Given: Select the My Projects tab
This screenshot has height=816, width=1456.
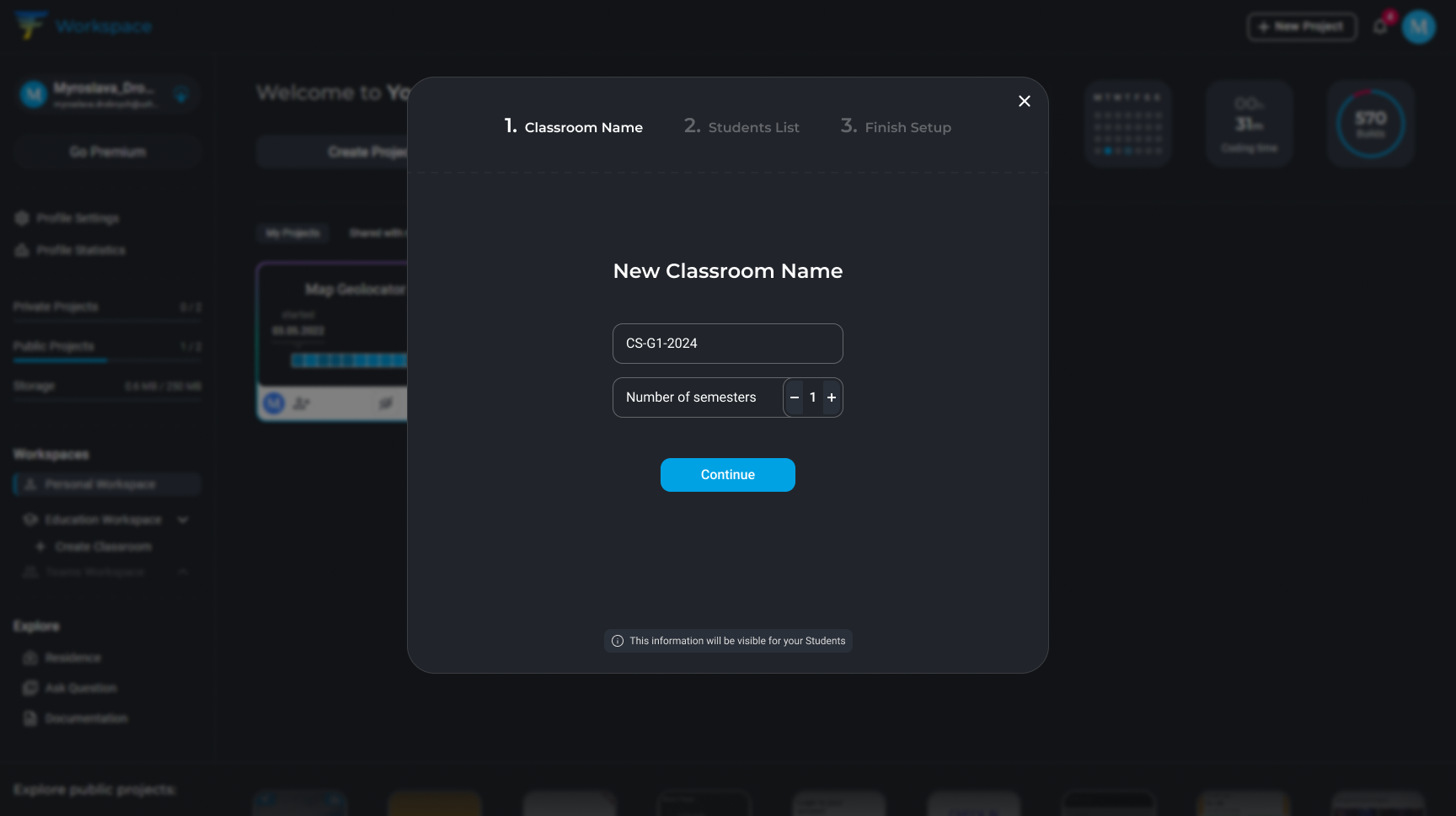Looking at the screenshot, I should [x=292, y=233].
